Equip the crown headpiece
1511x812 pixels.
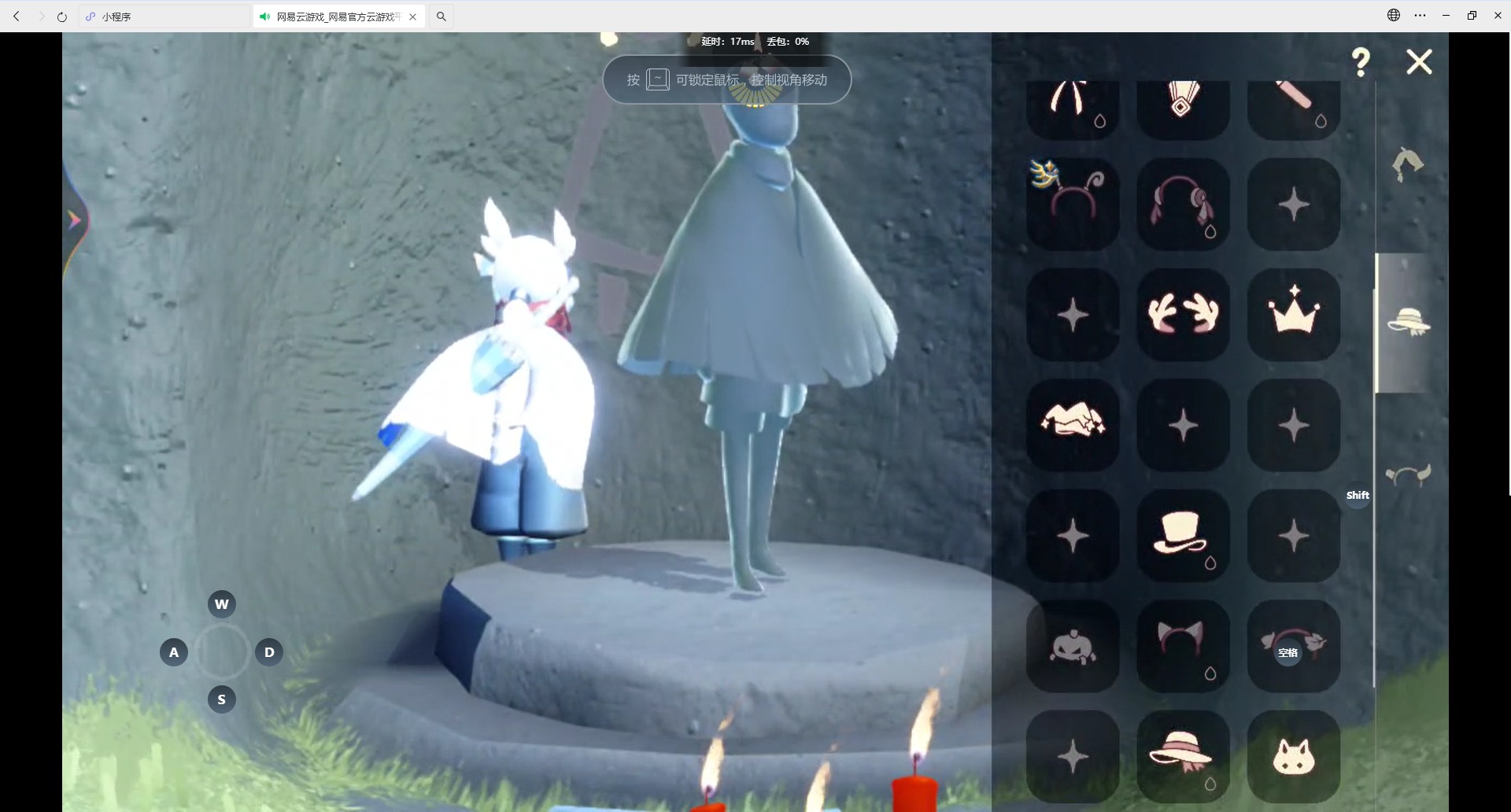tap(1293, 315)
